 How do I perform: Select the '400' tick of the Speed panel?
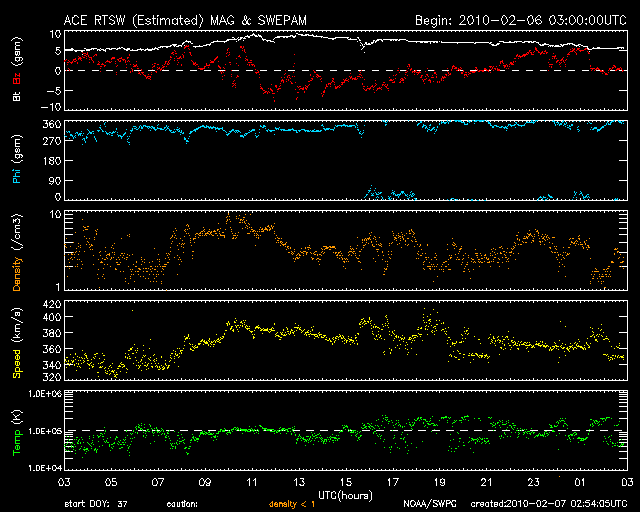click(x=52, y=317)
